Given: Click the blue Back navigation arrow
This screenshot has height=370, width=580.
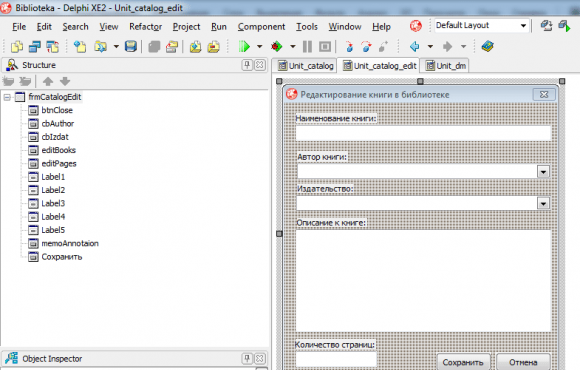Looking at the screenshot, I should pos(415,47).
